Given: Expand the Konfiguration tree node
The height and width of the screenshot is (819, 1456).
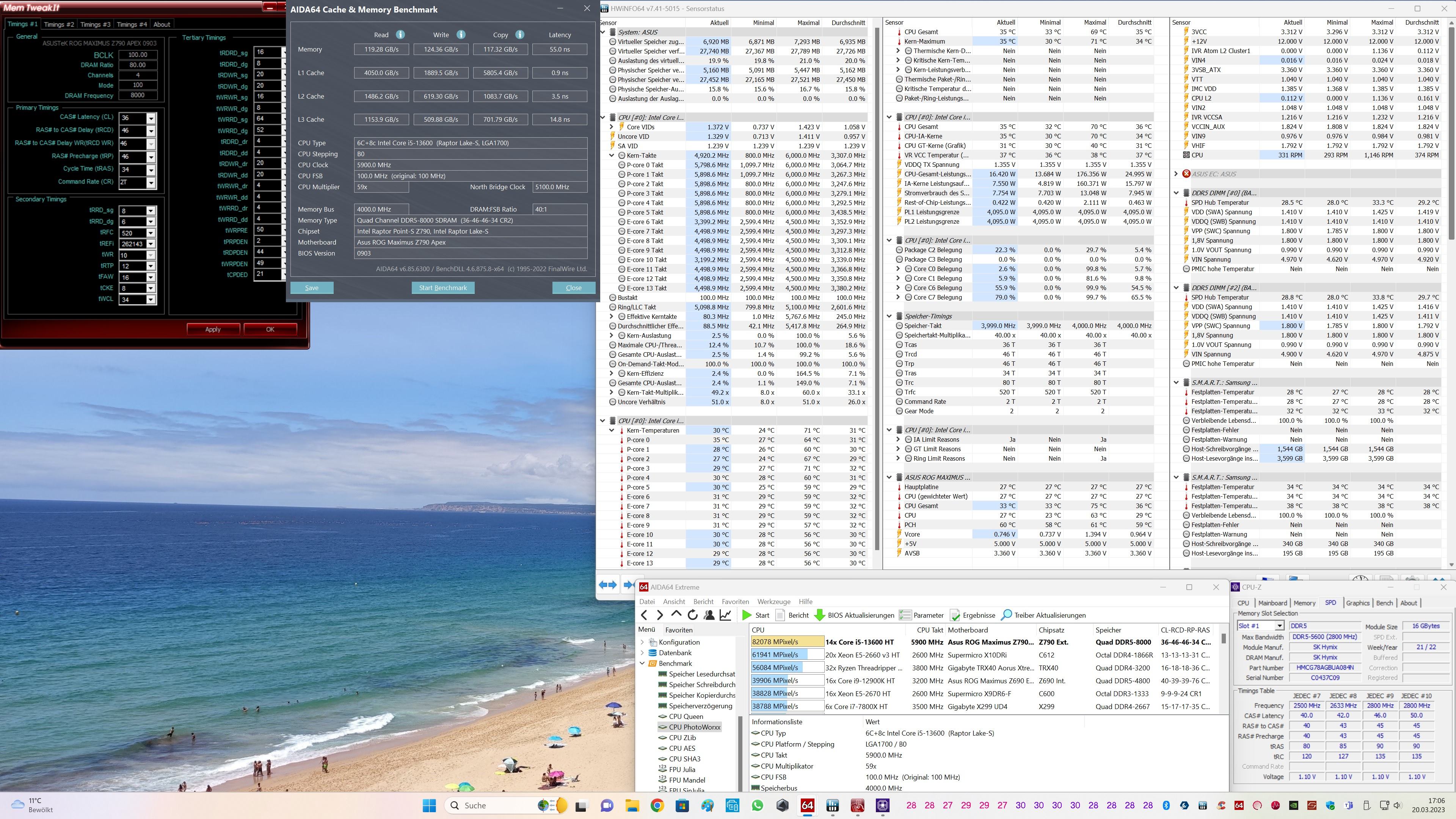Looking at the screenshot, I should click(643, 642).
